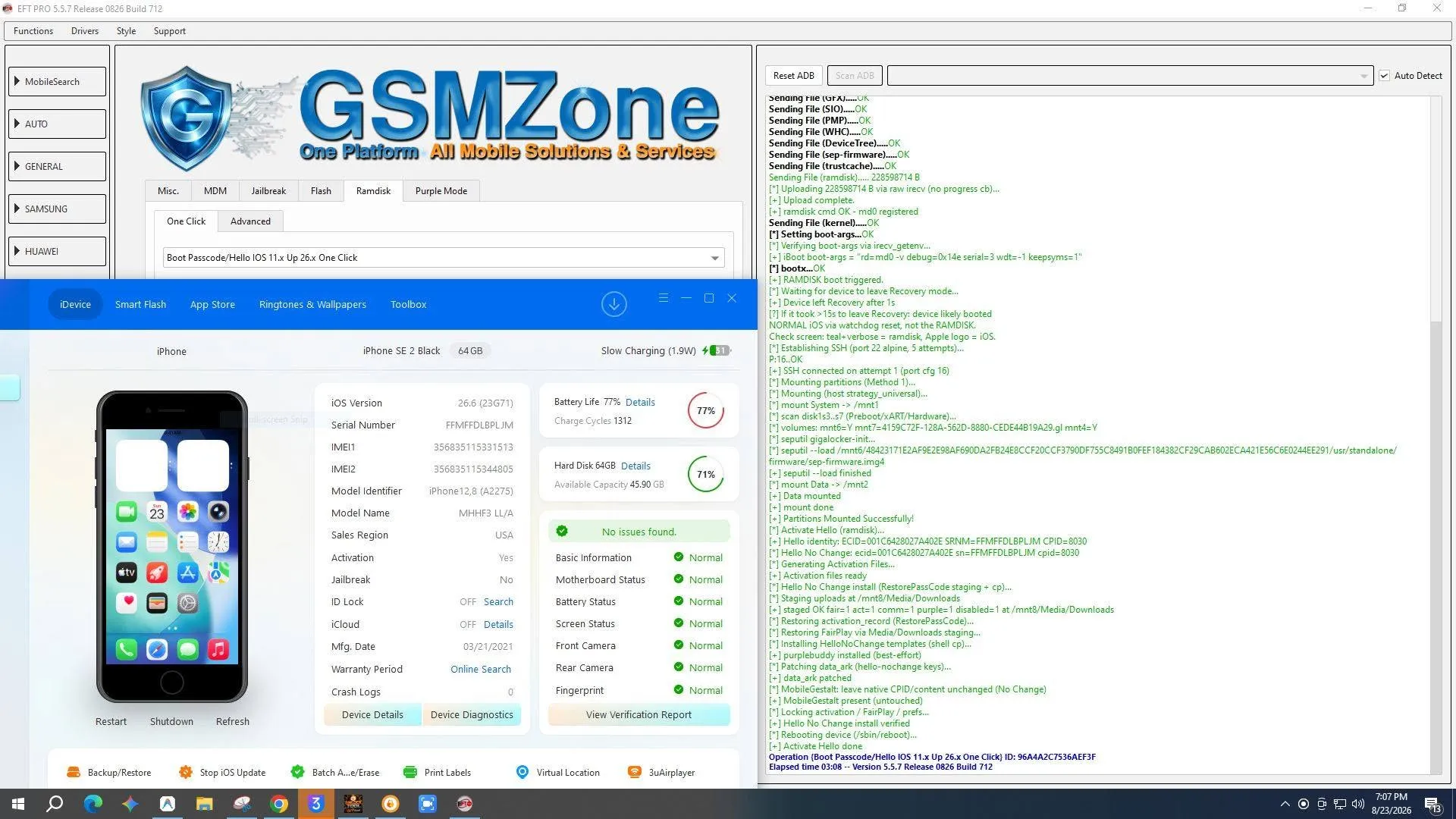The image size is (1456, 819).
Task: Click the green check icon for Motherboard Status
Action: 679,579
